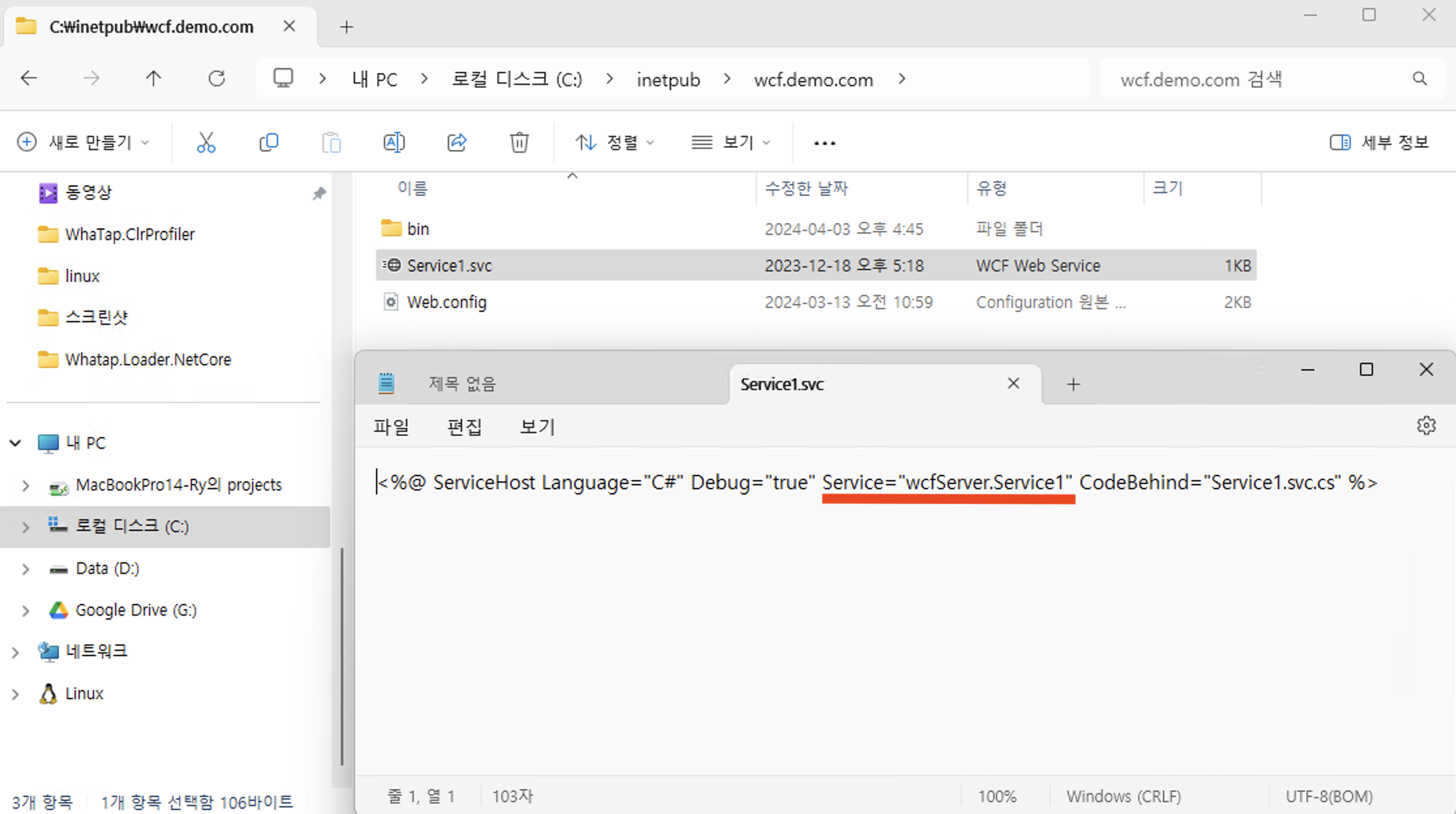Open the 보기 view dropdown in Explorer
The height and width of the screenshot is (814, 1456).
731,142
